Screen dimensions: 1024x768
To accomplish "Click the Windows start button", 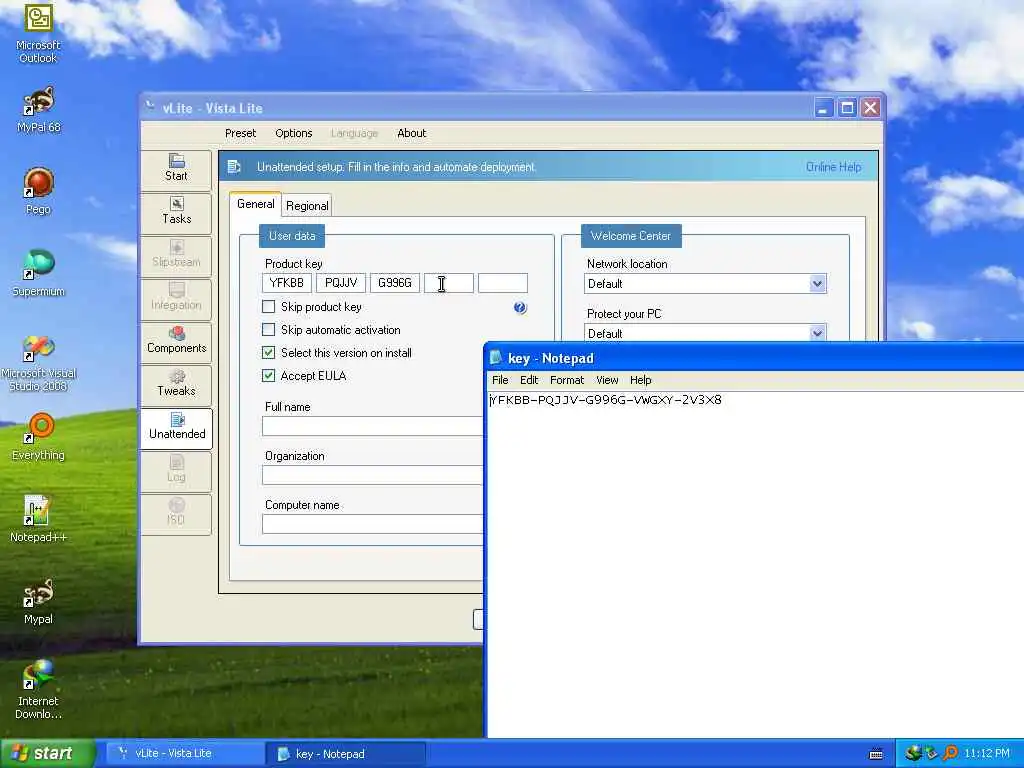I will click(47, 754).
